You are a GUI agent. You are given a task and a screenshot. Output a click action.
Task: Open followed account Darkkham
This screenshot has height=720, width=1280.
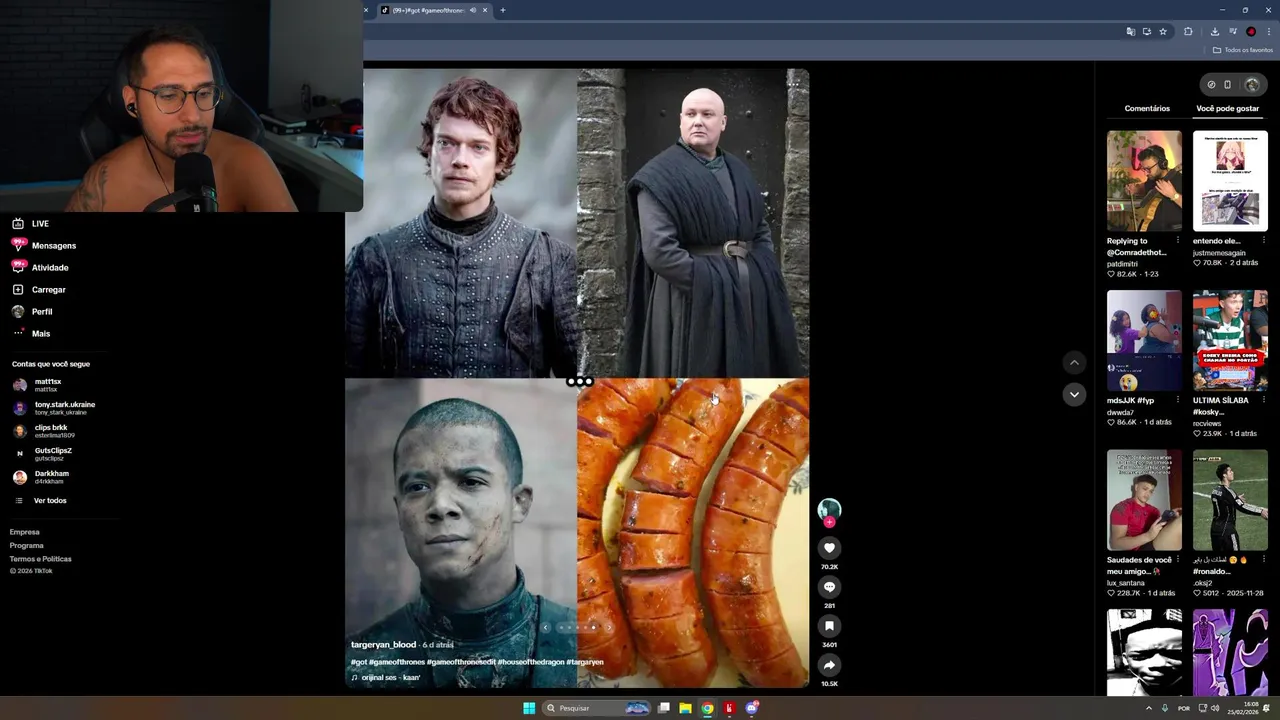coord(41,477)
